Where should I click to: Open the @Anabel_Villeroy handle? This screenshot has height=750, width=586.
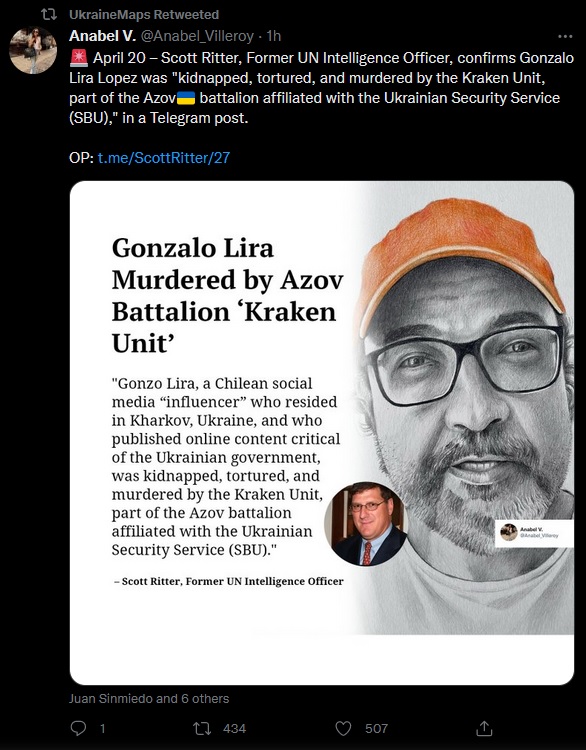click(x=197, y=36)
